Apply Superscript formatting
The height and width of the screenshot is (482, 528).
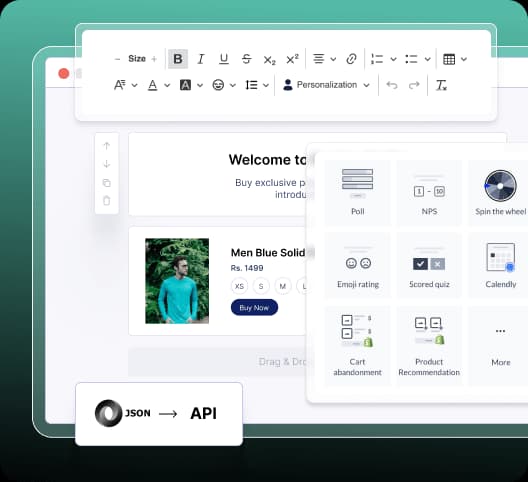292,59
